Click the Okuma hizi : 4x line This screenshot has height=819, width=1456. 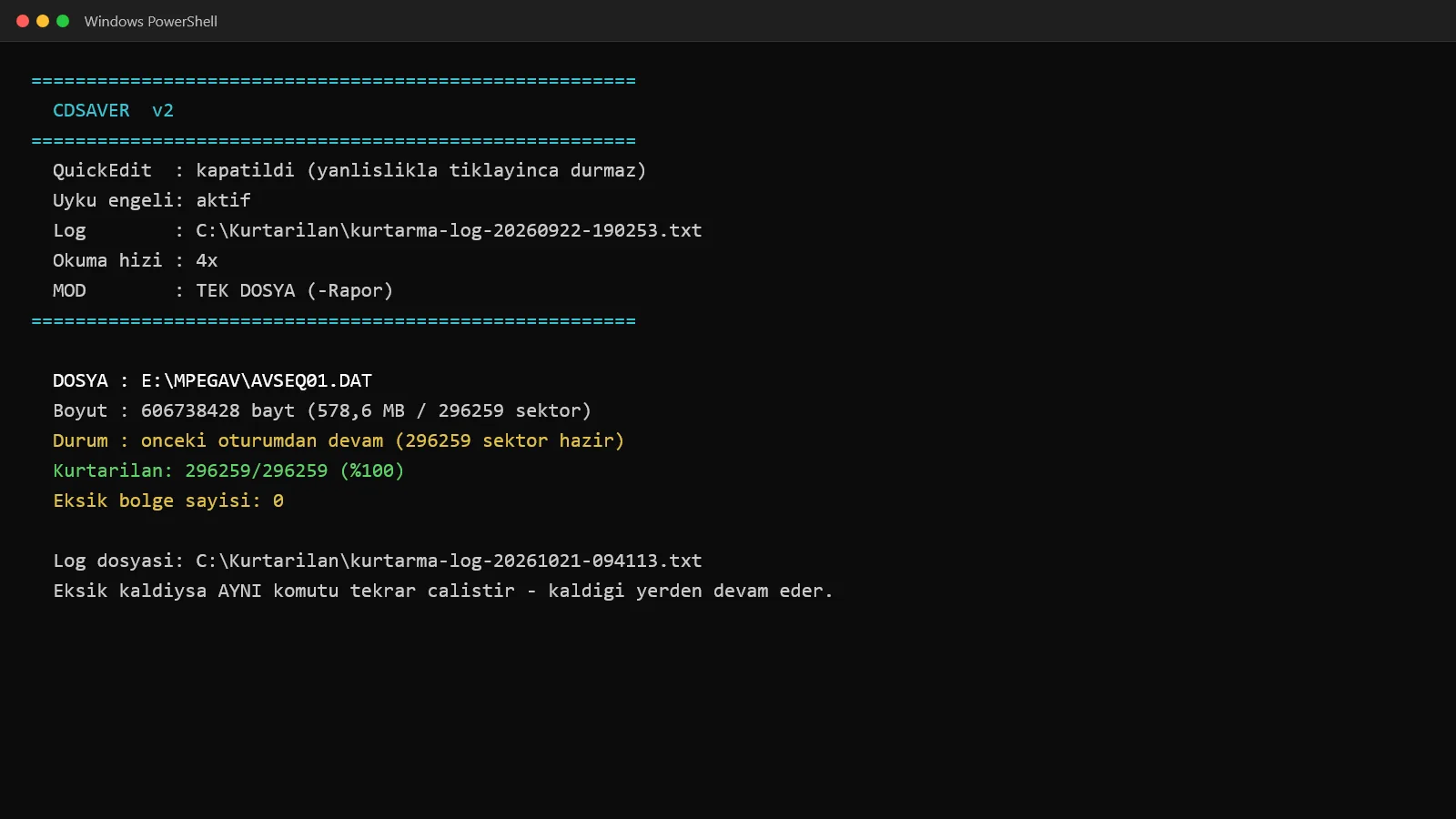point(135,260)
